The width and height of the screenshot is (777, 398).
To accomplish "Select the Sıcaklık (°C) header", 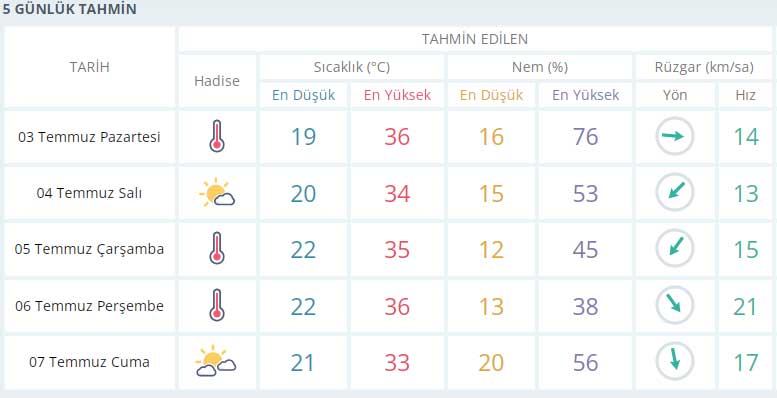I will pyautogui.click(x=351, y=67).
